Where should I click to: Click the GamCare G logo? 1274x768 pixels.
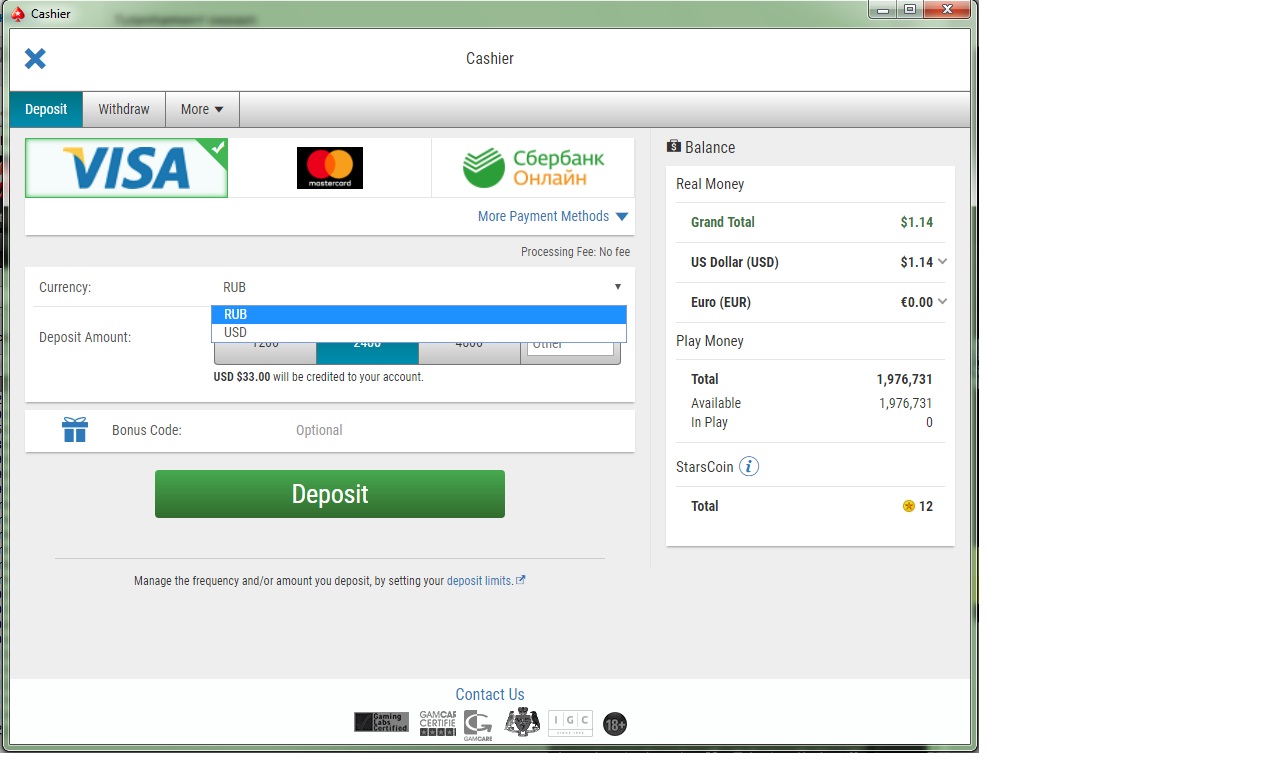tap(478, 725)
